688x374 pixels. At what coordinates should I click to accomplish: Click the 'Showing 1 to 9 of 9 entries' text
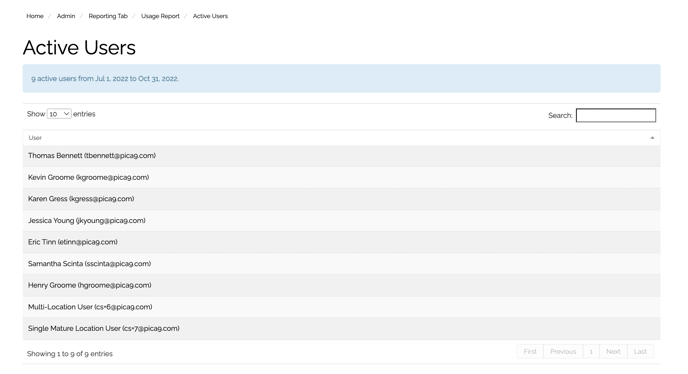pyautogui.click(x=70, y=354)
